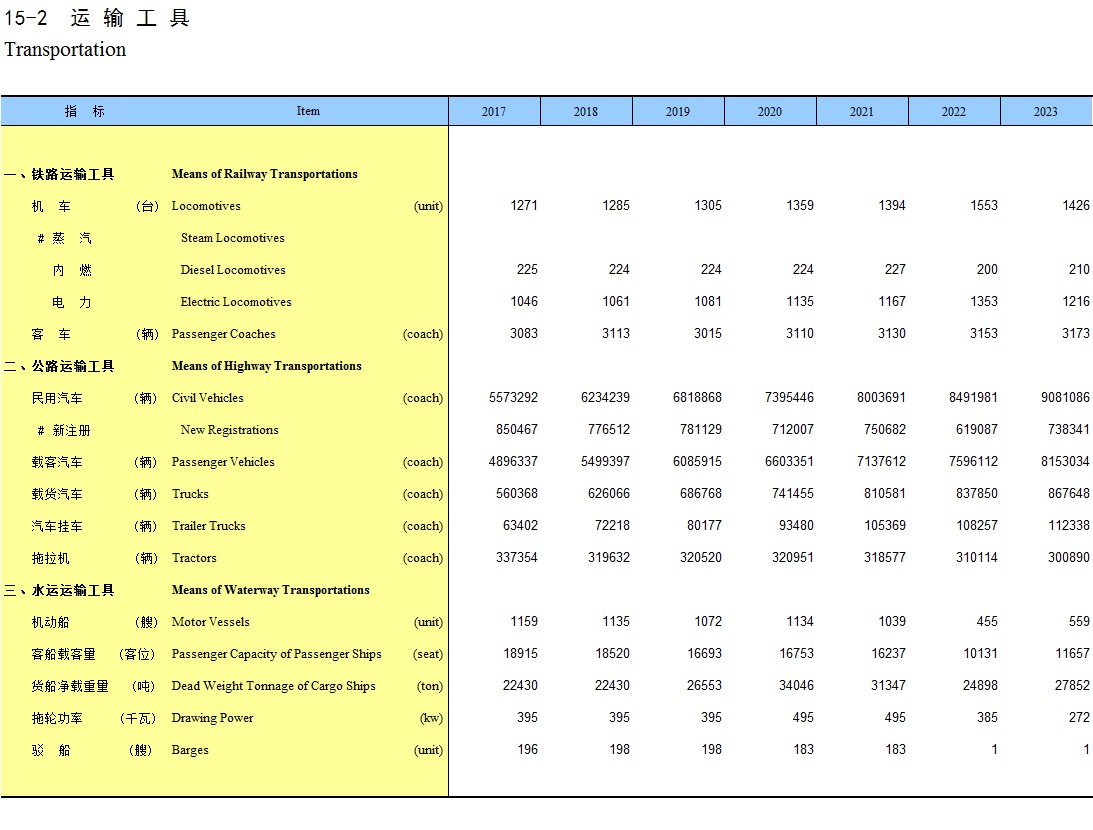Click the '一、铁路运输工具' section heading
Screen dimensions: 1093x830
click(59, 174)
